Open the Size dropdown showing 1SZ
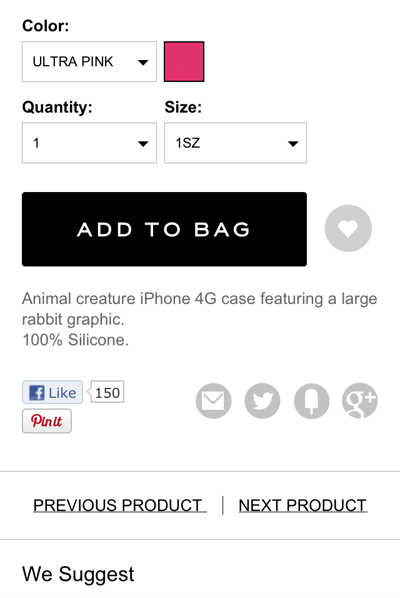The width and height of the screenshot is (400, 598). (235, 143)
